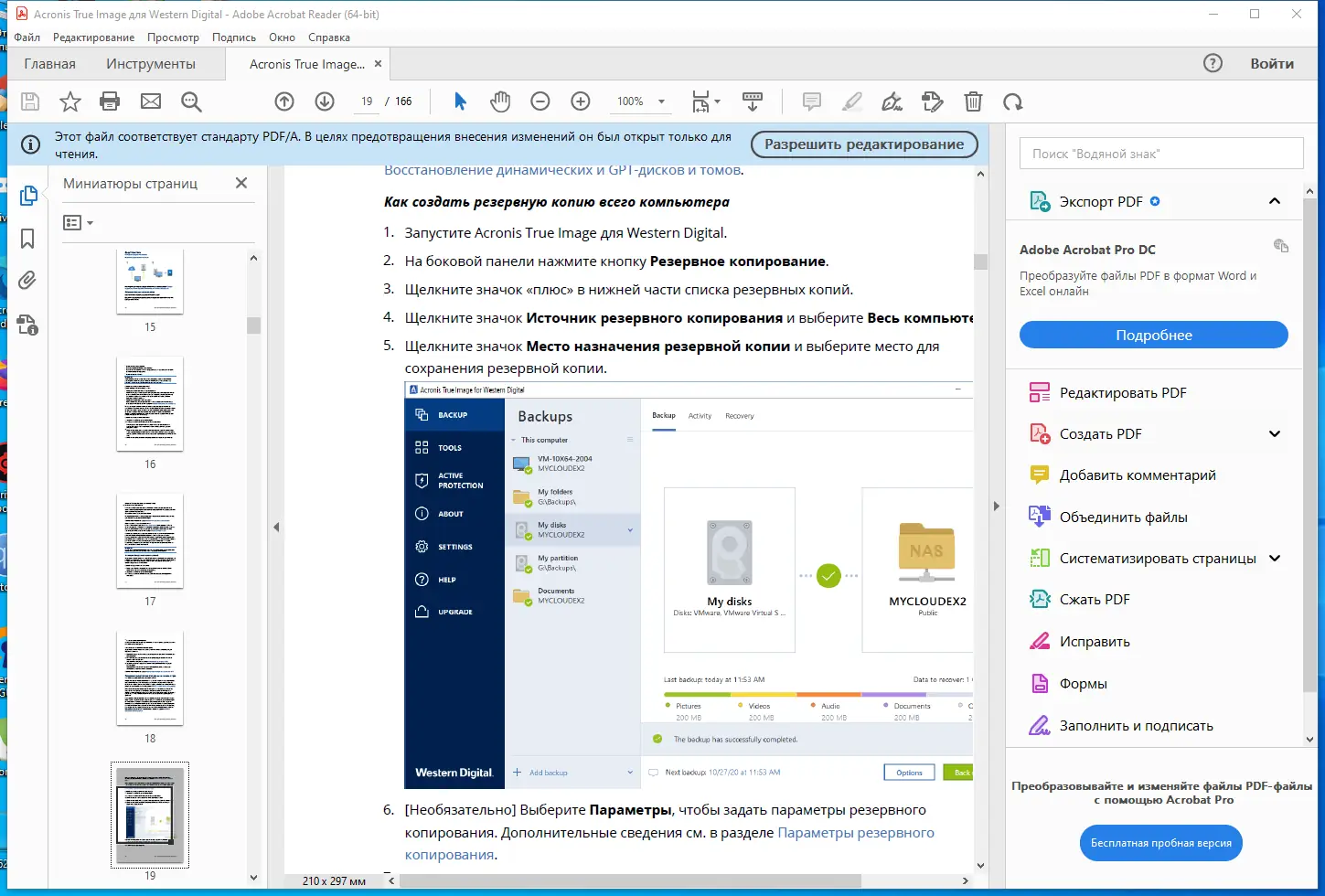Image resolution: width=1325 pixels, height=896 pixels.
Task: Collapse the Экспорт PDF section
Action: [x=1275, y=201]
